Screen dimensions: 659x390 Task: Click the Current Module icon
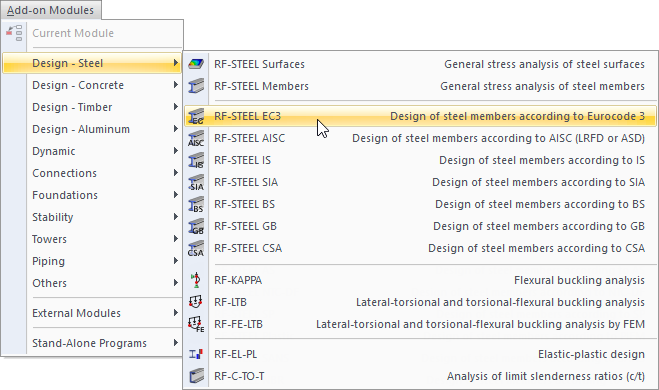click(x=14, y=33)
